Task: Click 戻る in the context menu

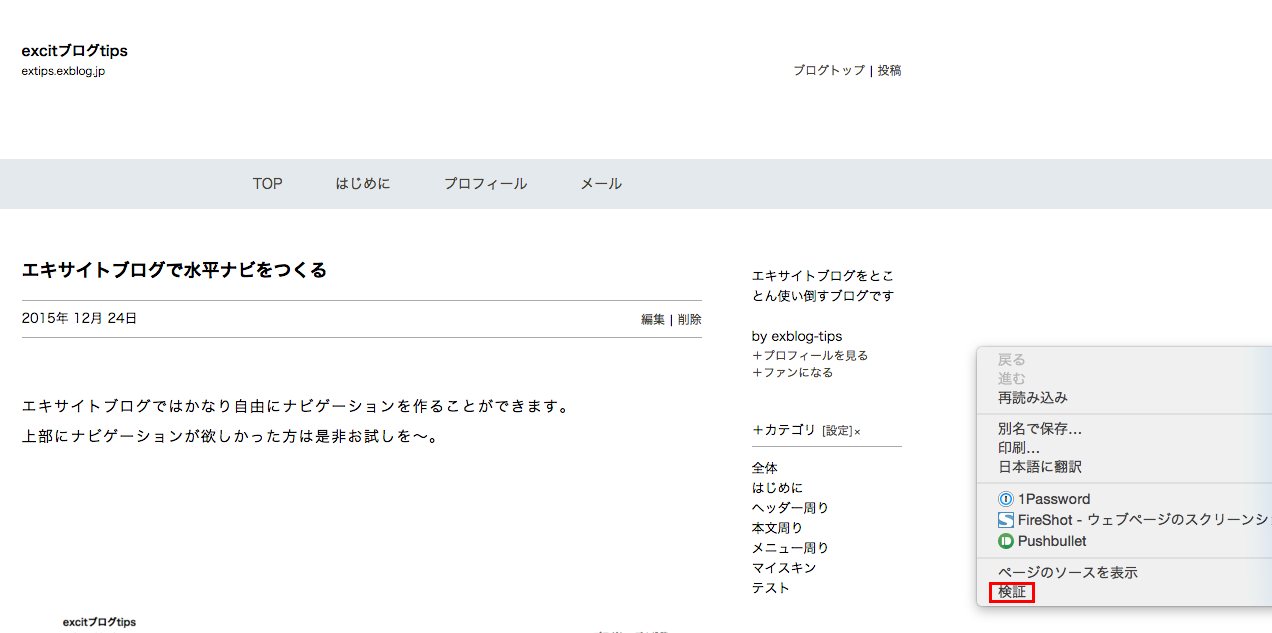Action: pyautogui.click(x=1012, y=360)
